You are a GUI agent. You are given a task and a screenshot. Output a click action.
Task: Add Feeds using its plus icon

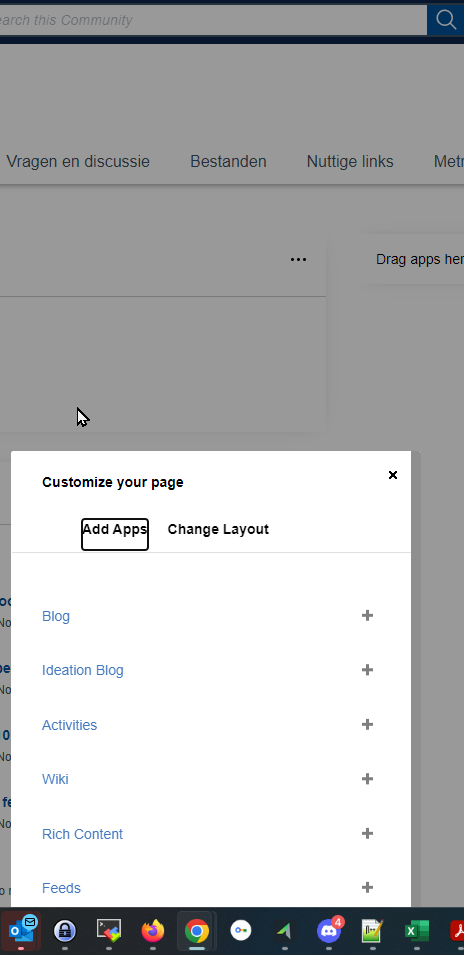(x=367, y=888)
